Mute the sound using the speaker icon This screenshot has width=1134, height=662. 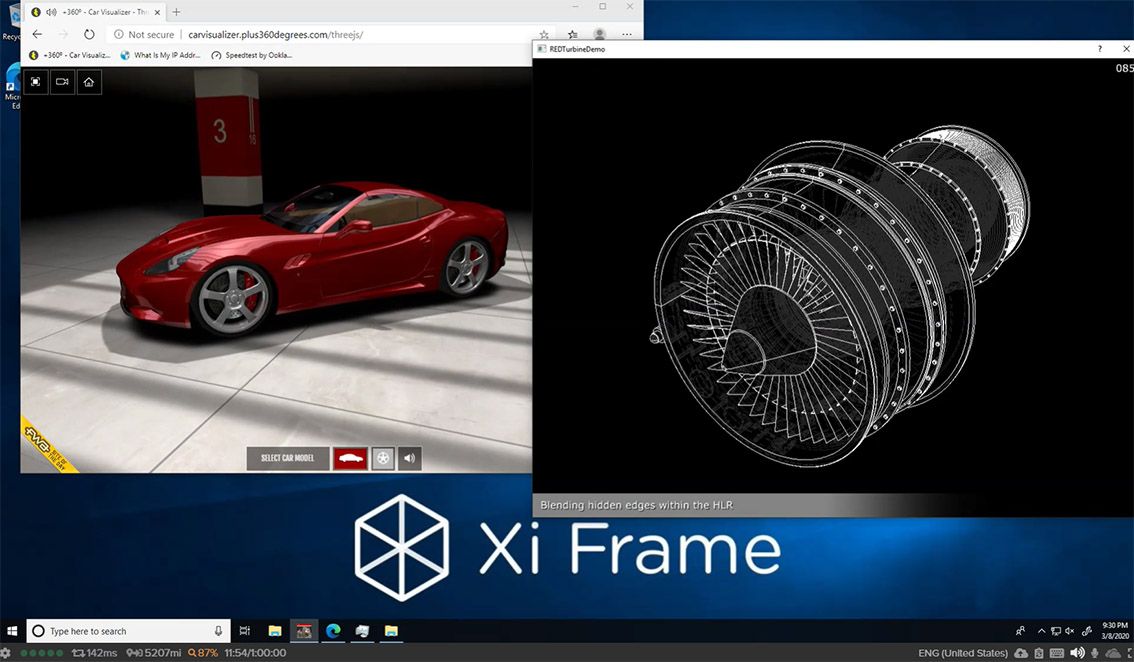point(409,458)
